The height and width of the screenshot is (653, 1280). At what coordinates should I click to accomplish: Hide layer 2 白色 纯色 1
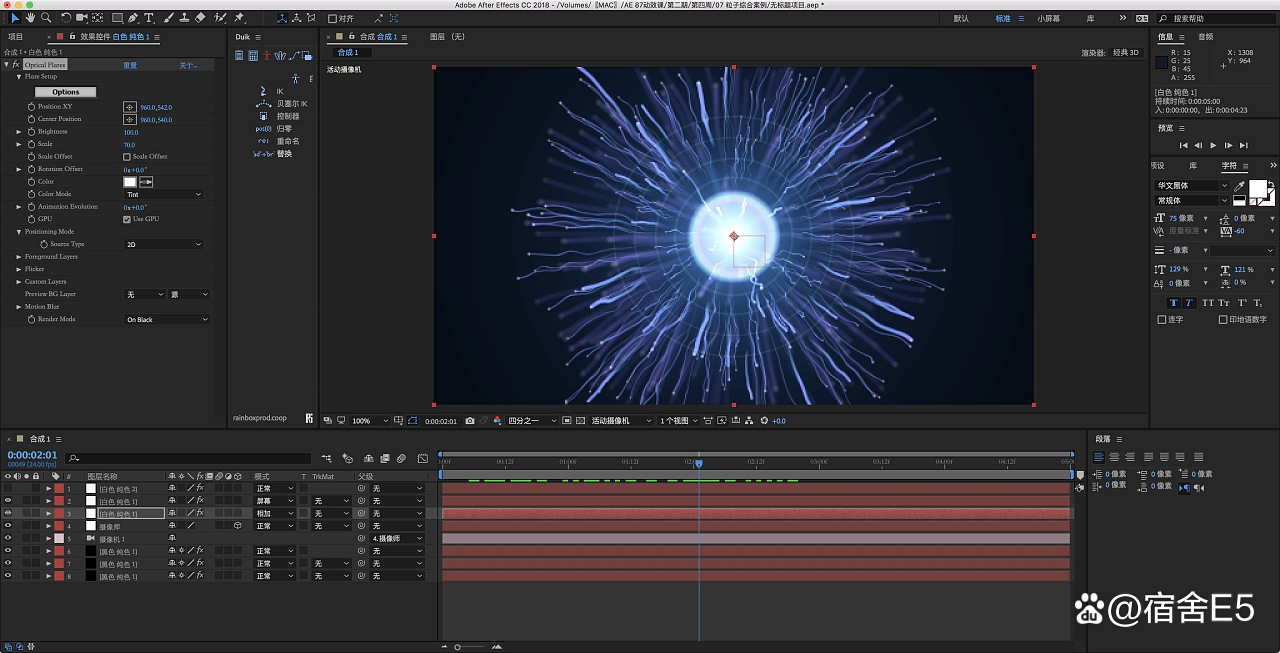pos(7,501)
